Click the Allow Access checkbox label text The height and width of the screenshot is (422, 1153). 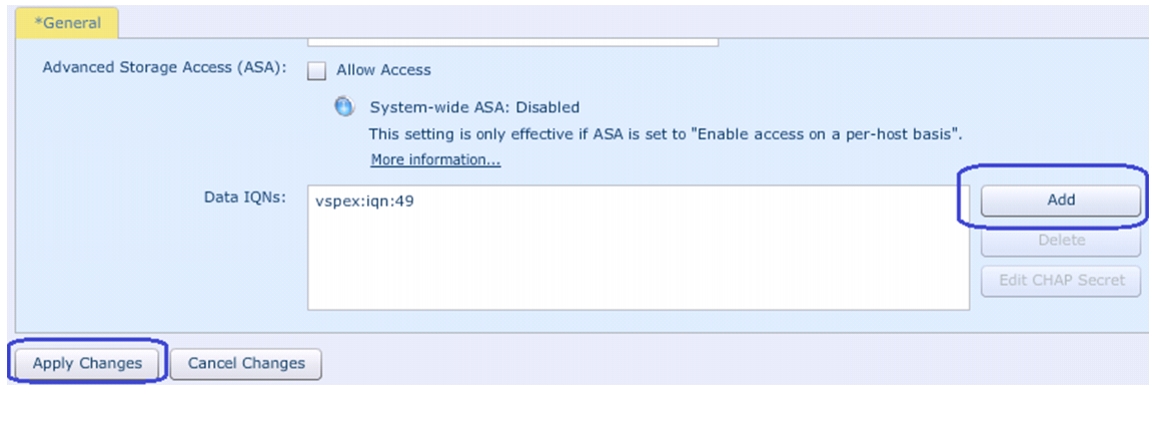[384, 70]
